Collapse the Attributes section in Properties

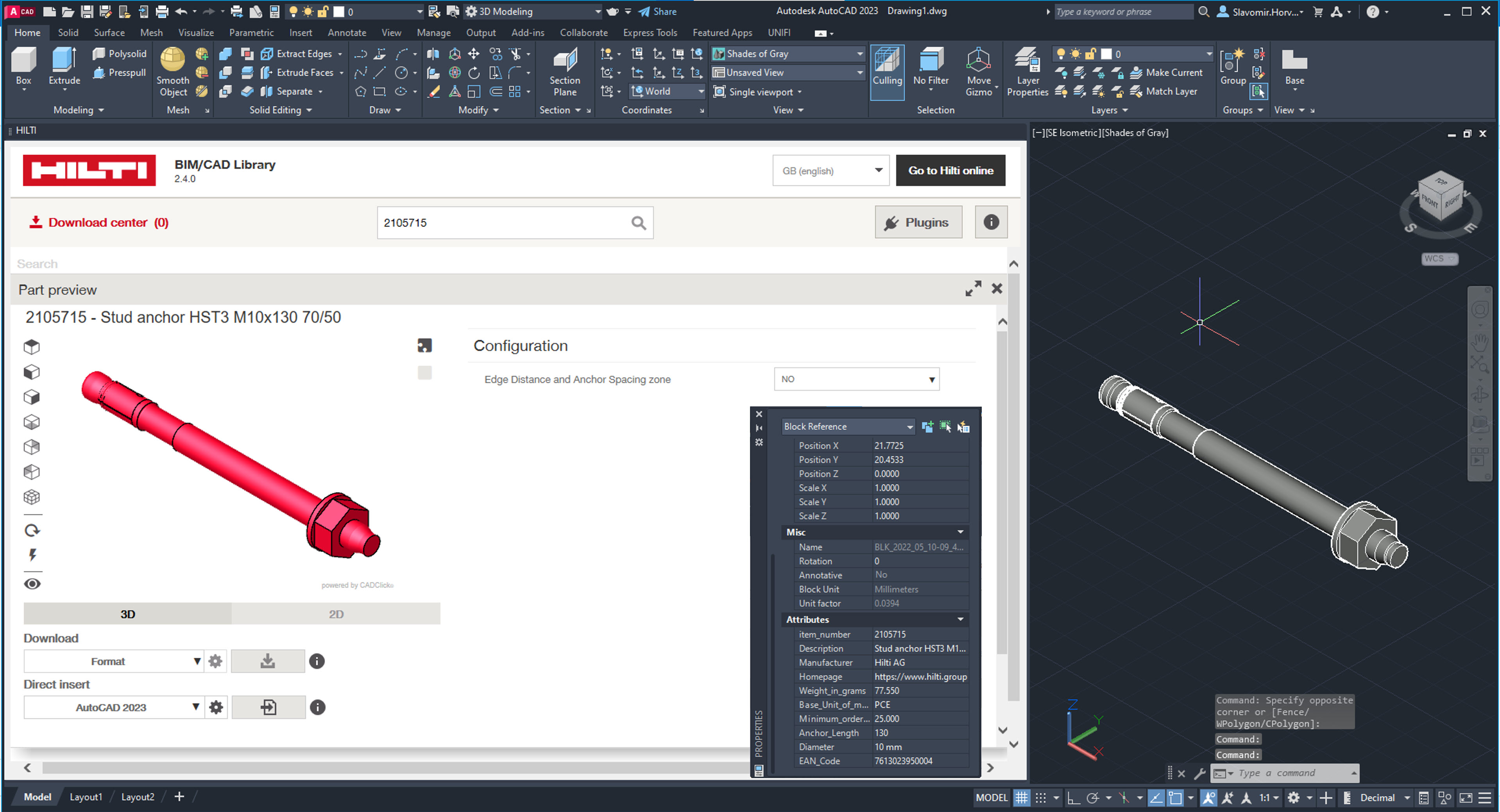coord(960,619)
